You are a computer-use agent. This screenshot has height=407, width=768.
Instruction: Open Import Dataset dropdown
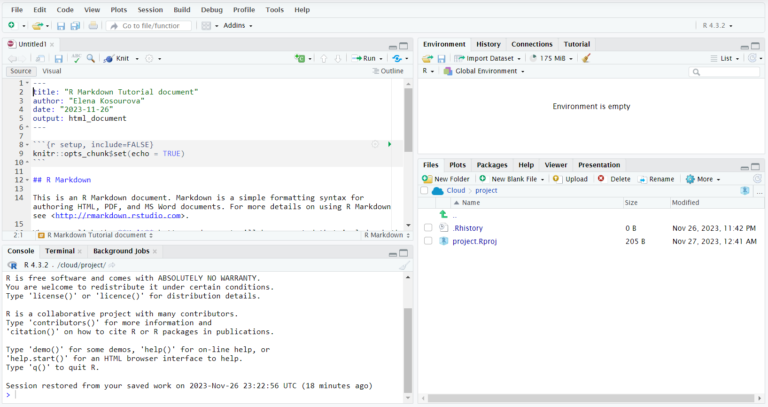point(487,58)
